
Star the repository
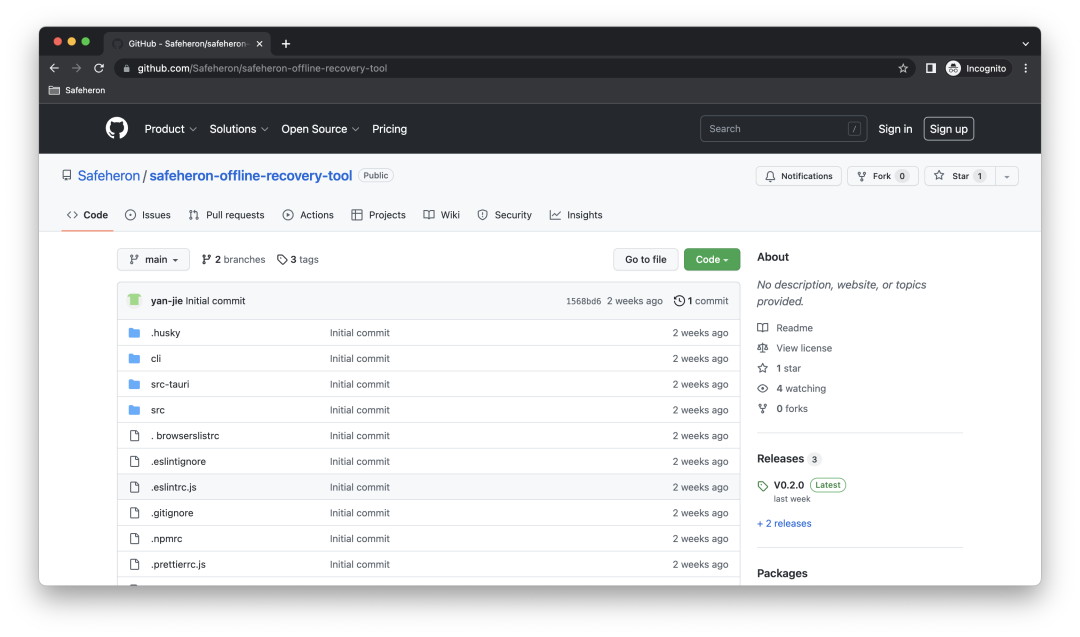pos(959,176)
